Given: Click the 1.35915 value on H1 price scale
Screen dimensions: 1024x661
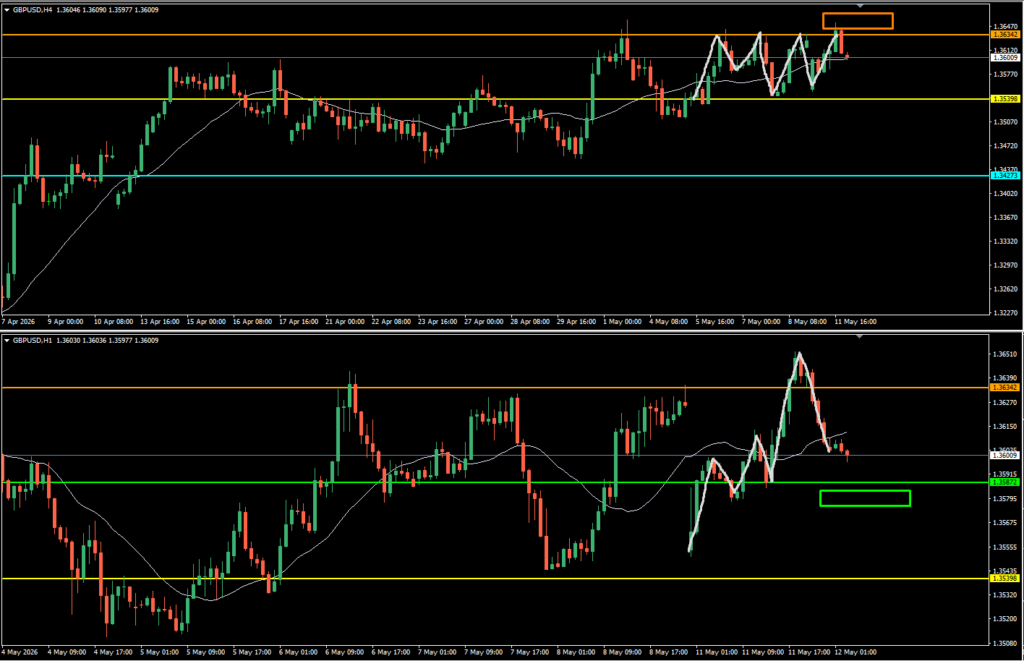Looking at the screenshot, I should (x=1005, y=475).
